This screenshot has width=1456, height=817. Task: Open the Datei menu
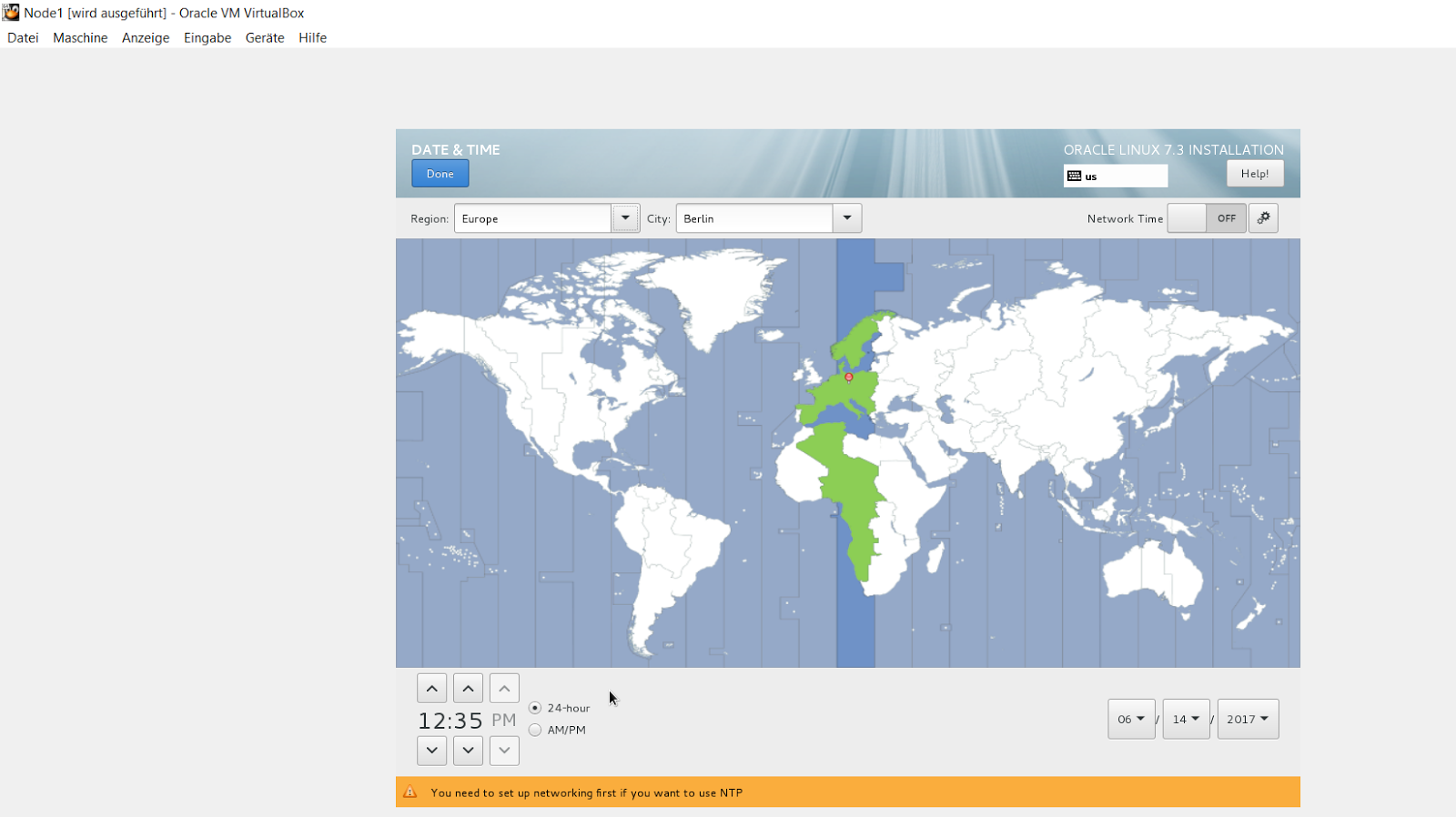(23, 37)
